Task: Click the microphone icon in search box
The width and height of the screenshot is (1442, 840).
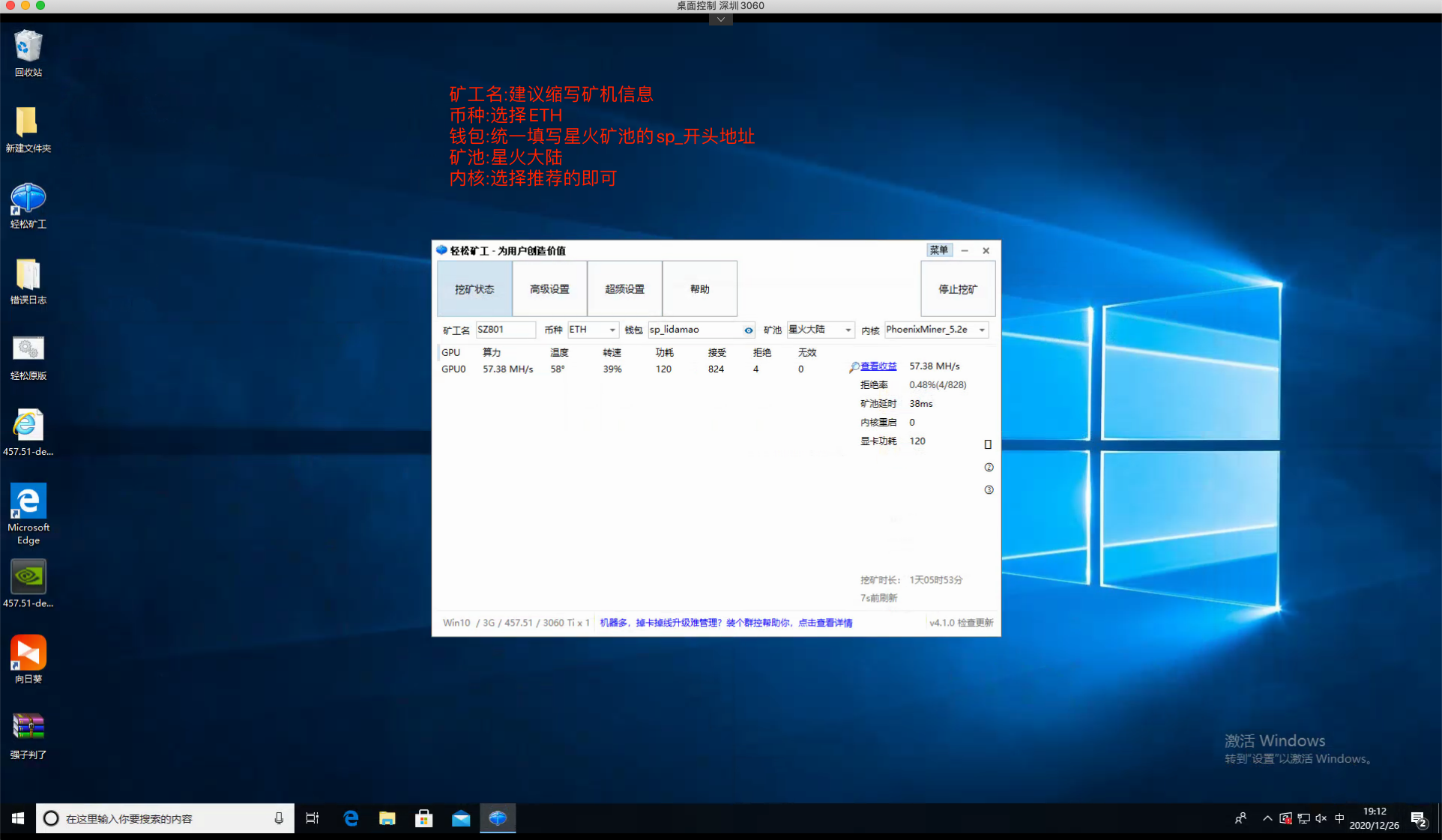Action: [279, 818]
